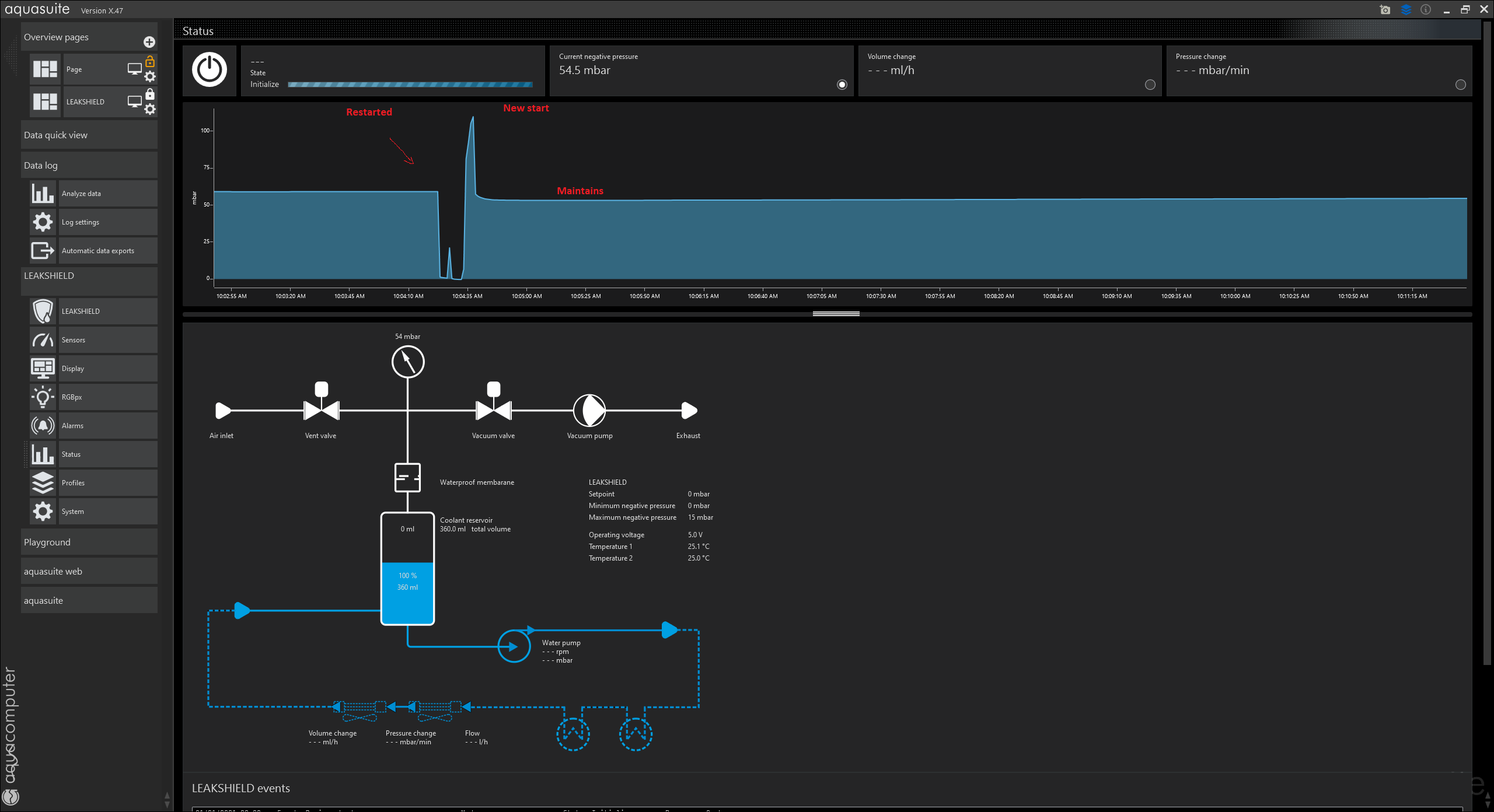This screenshot has width=1494, height=812.
Task: Select Volume change radio button
Action: coord(1150,85)
